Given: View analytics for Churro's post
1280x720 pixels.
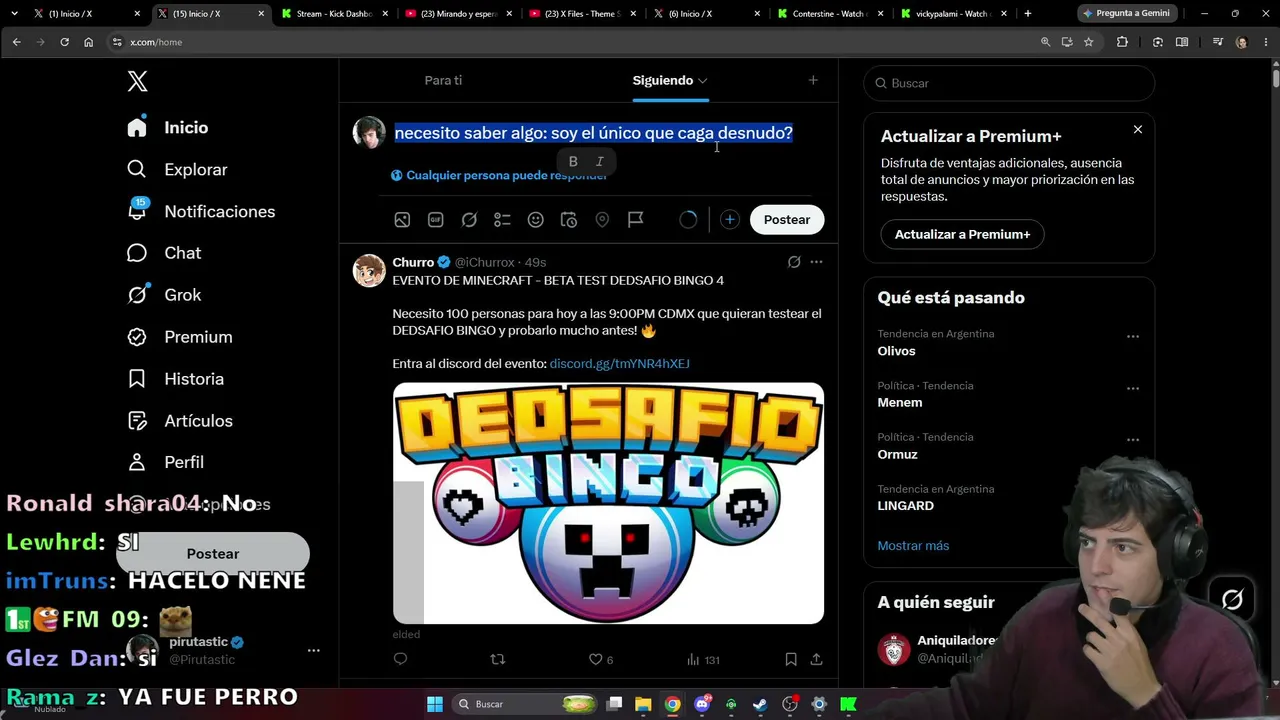Looking at the screenshot, I should tap(703, 659).
